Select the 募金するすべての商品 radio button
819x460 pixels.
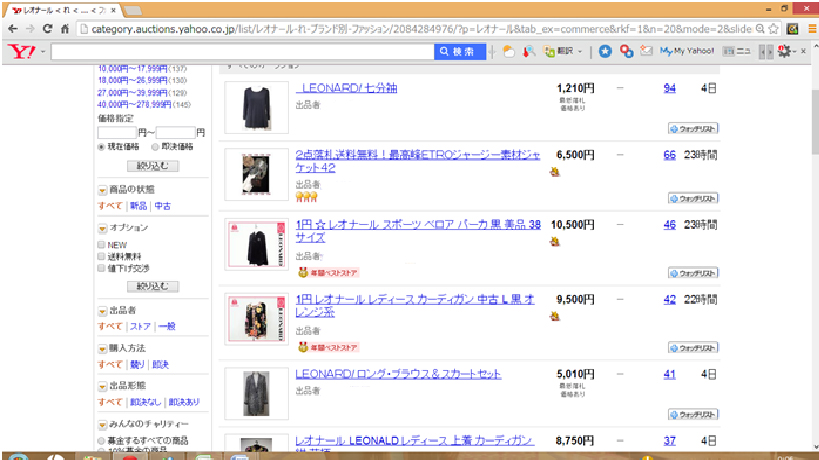(101, 441)
